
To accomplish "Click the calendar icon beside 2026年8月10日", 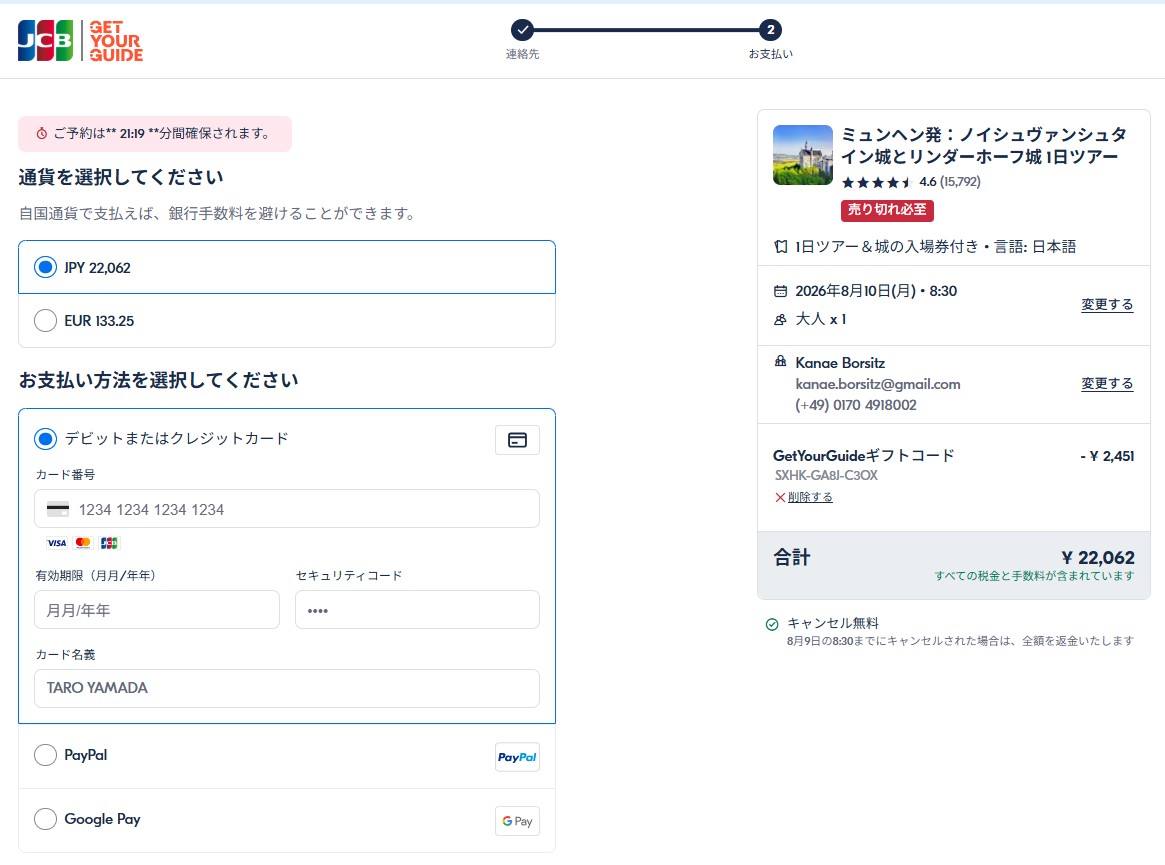I will coord(780,291).
